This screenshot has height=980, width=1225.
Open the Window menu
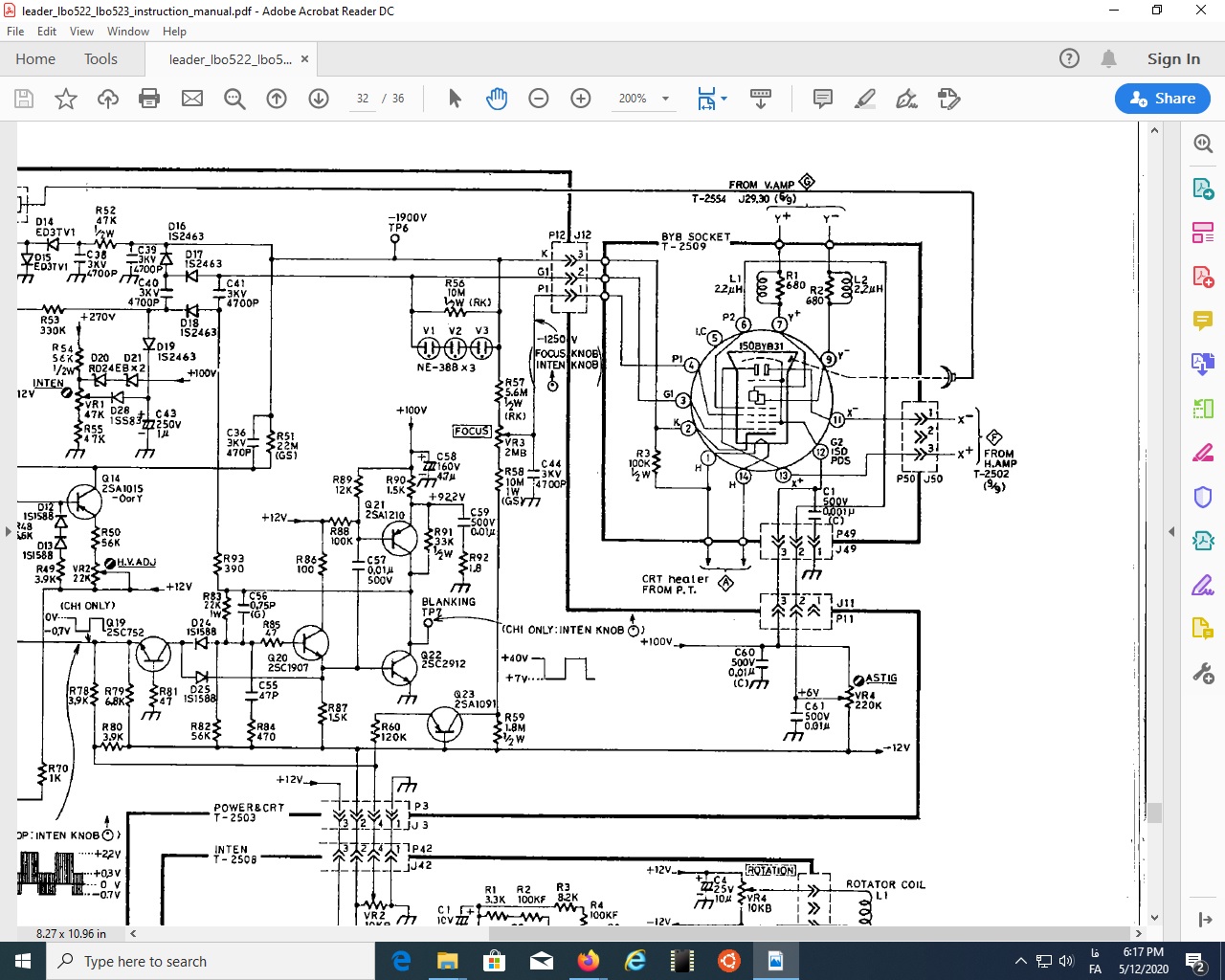pyautogui.click(x=128, y=32)
